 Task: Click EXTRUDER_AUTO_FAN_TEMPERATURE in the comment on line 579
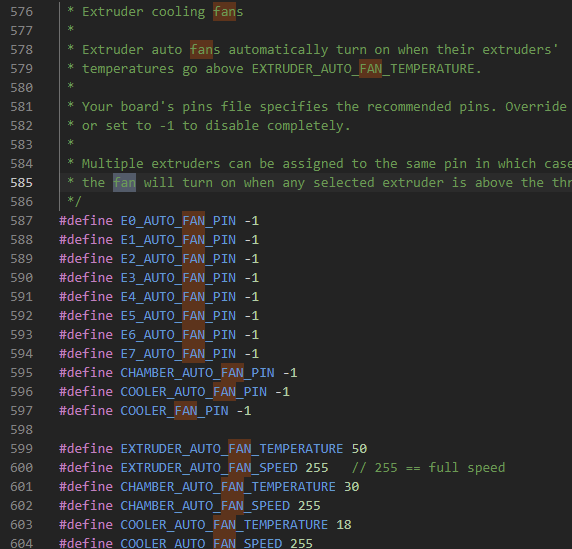tap(363, 69)
